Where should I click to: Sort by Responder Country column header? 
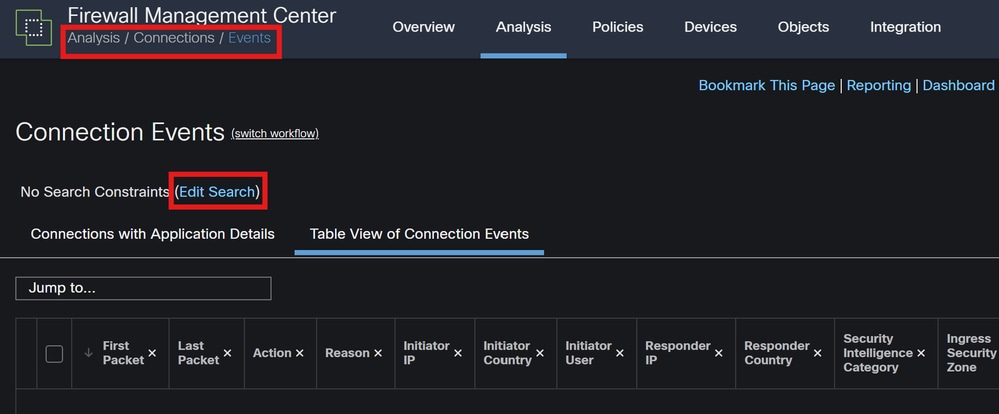[x=777, y=353]
